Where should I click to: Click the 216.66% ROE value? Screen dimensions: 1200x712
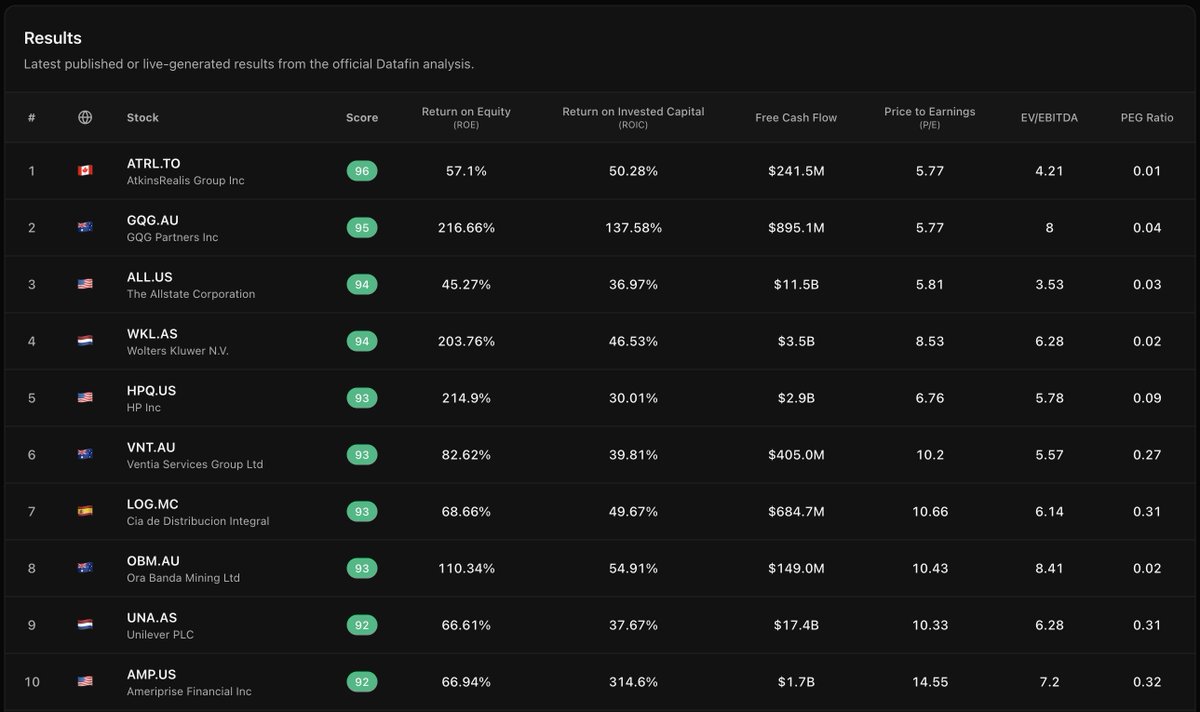[x=466, y=228]
